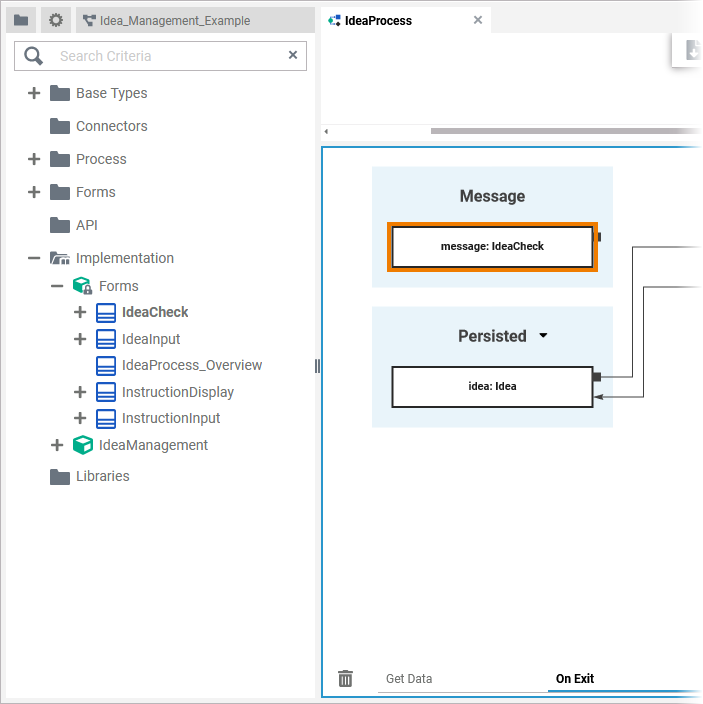Image resolution: width=703 pixels, height=704 pixels.
Task: Click the locked Forms package icon
Action: pos(83,286)
